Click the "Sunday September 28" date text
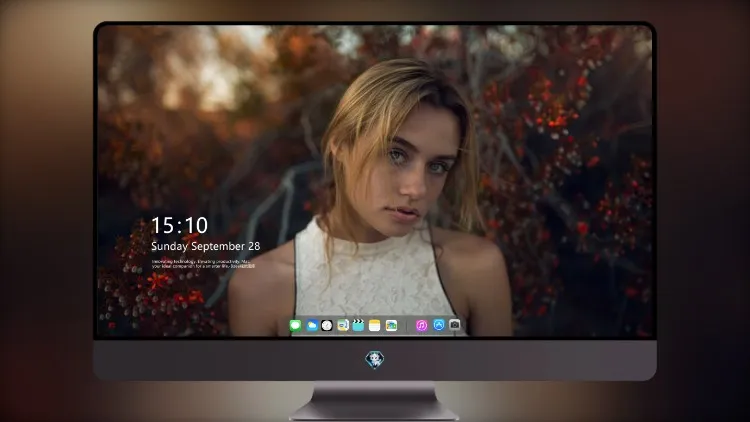The height and width of the screenshot is (422, 750). tap(206, 246)
